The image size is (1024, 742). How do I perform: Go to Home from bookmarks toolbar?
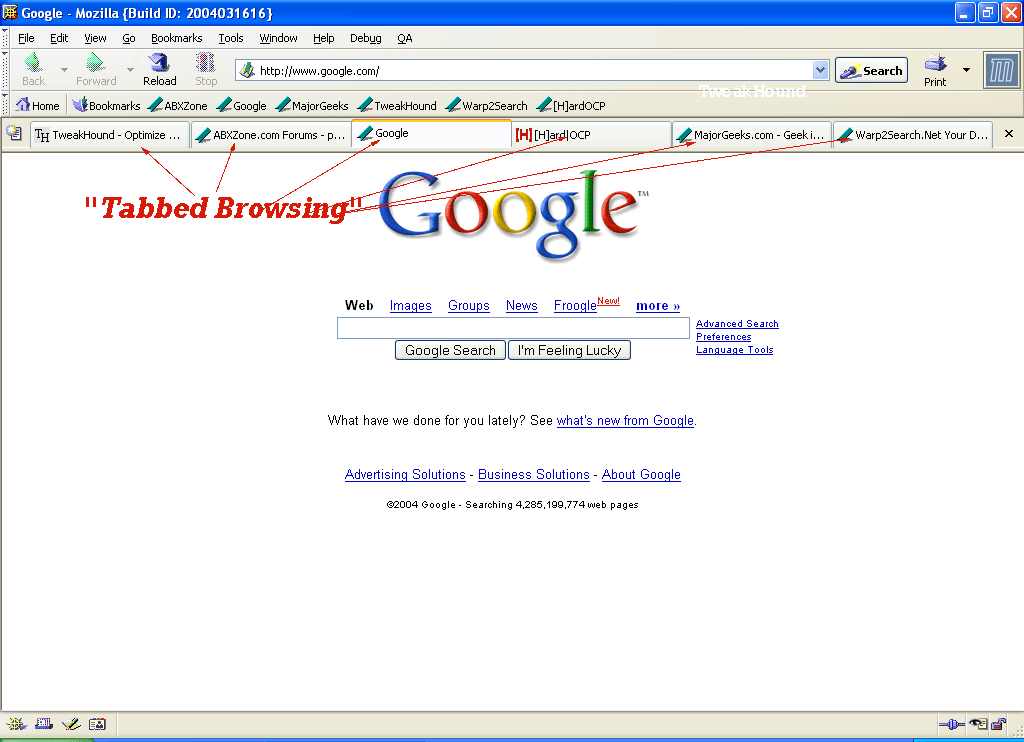point(38,105)
